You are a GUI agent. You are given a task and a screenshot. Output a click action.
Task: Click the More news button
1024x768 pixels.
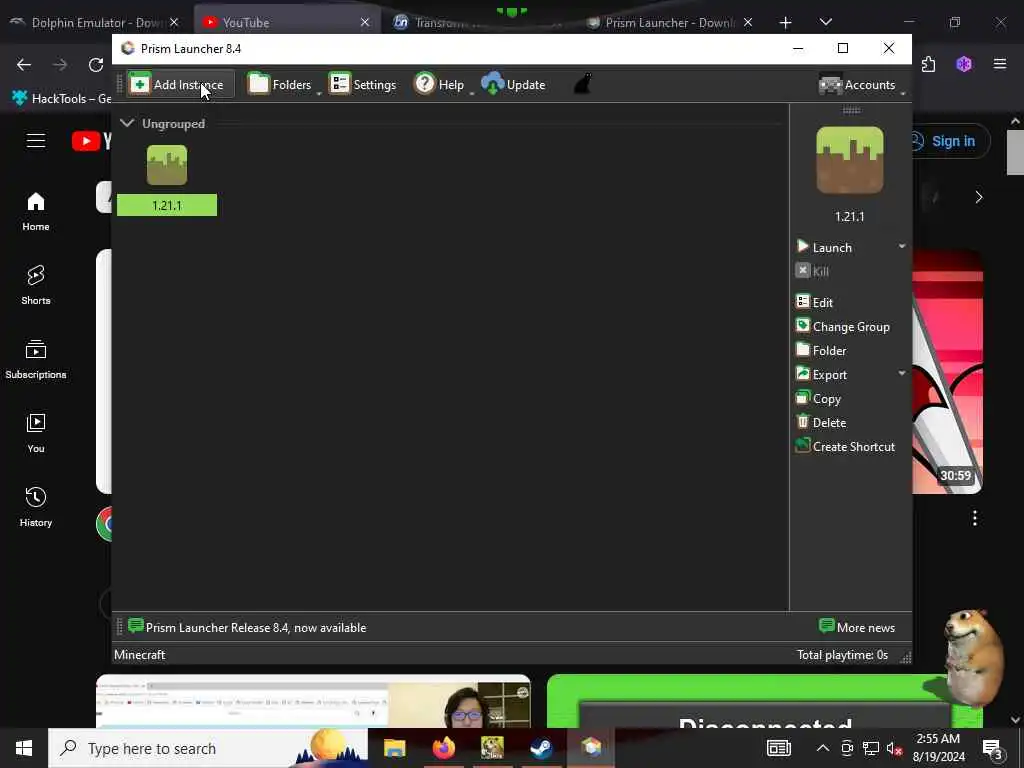pos(857,627)
